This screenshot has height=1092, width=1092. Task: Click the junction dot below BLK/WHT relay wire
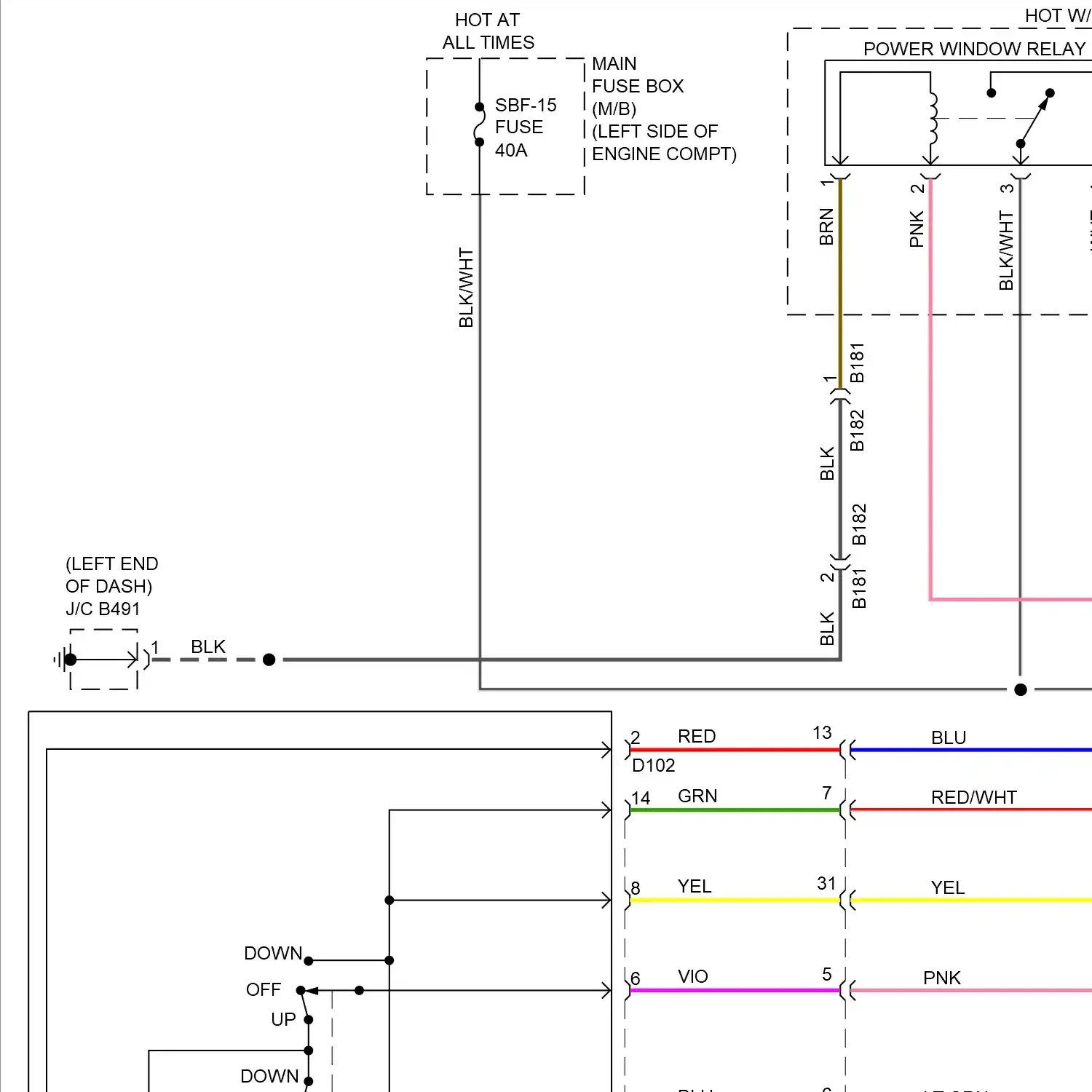tap(1021, 689)
